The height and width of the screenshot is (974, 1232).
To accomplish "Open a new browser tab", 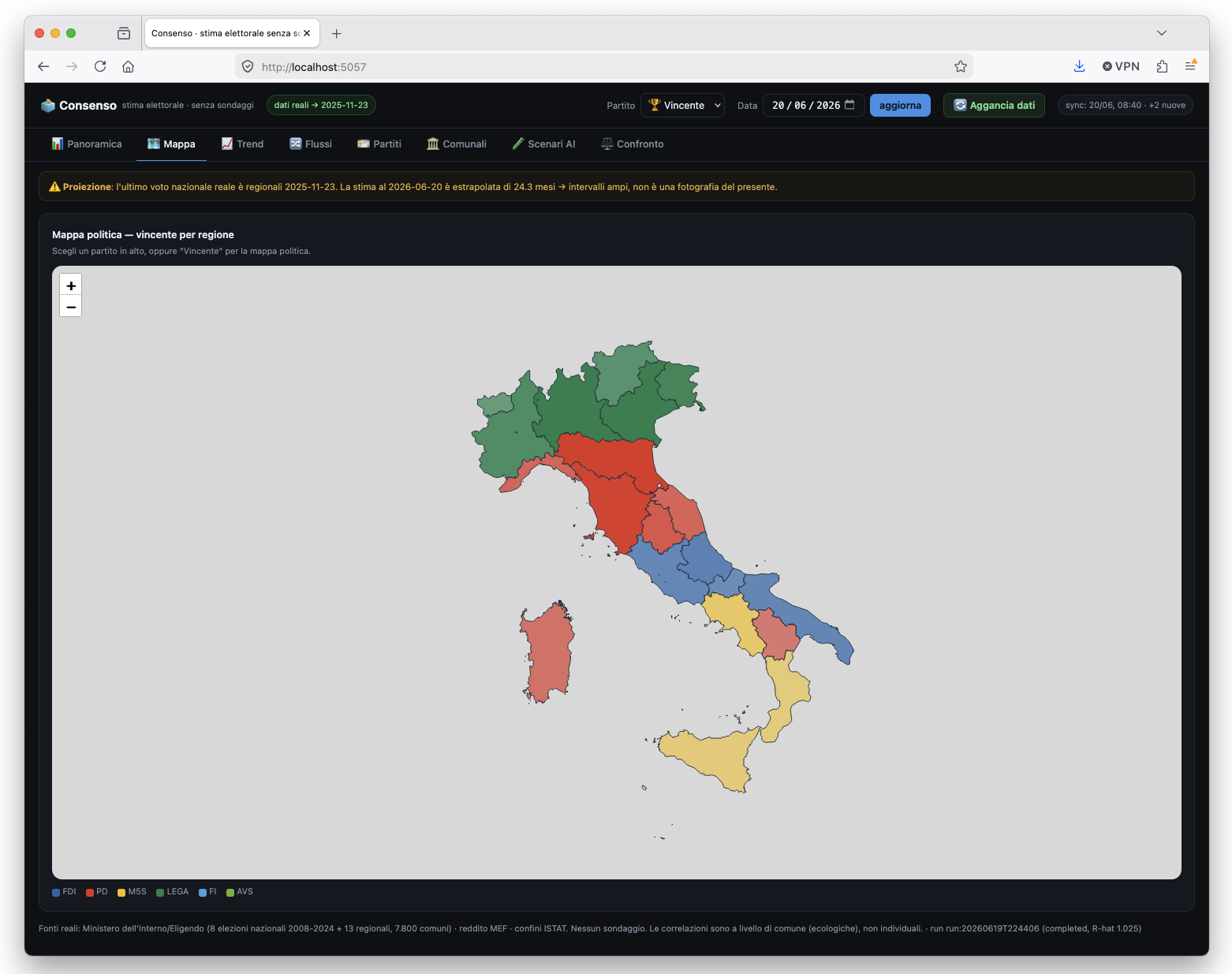I will coord(336,33).
